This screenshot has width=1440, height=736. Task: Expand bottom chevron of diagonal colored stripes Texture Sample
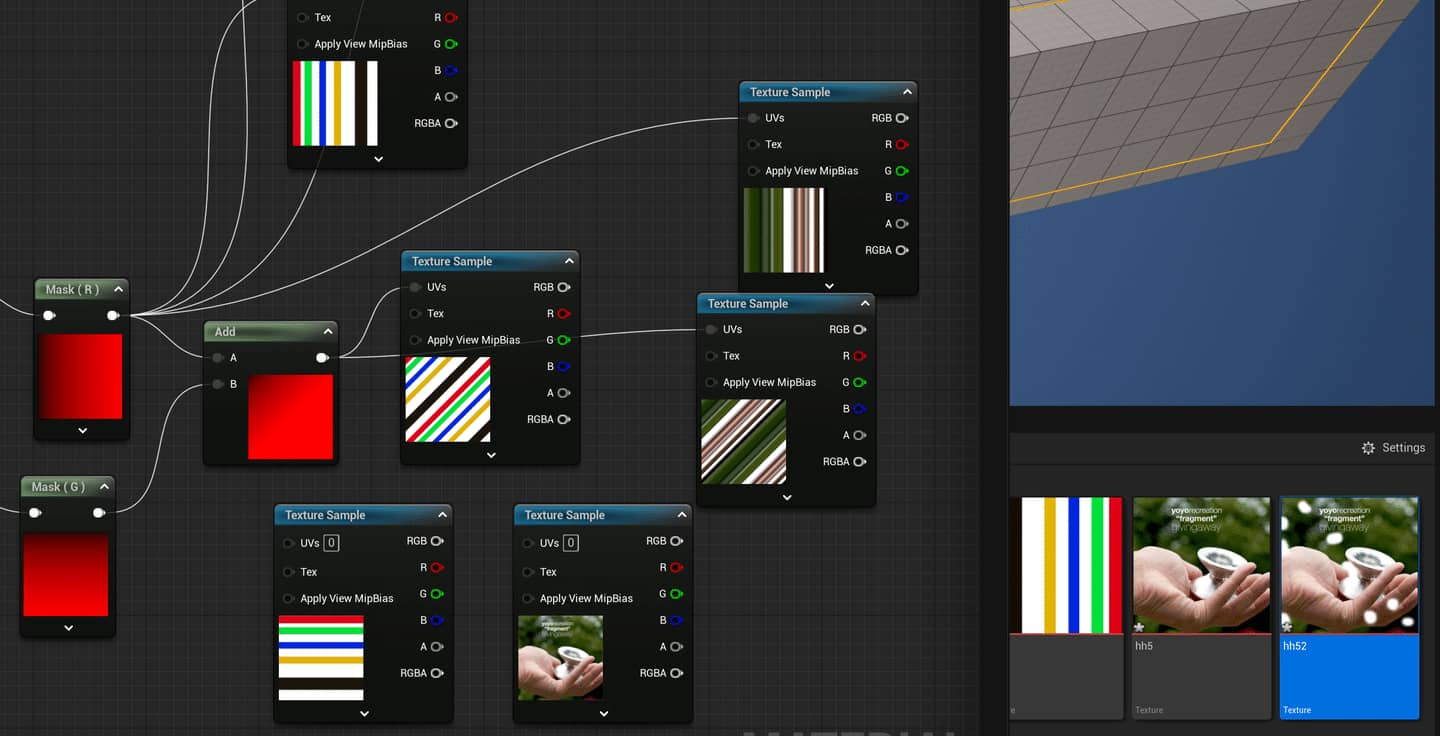(x=491, y=455)
